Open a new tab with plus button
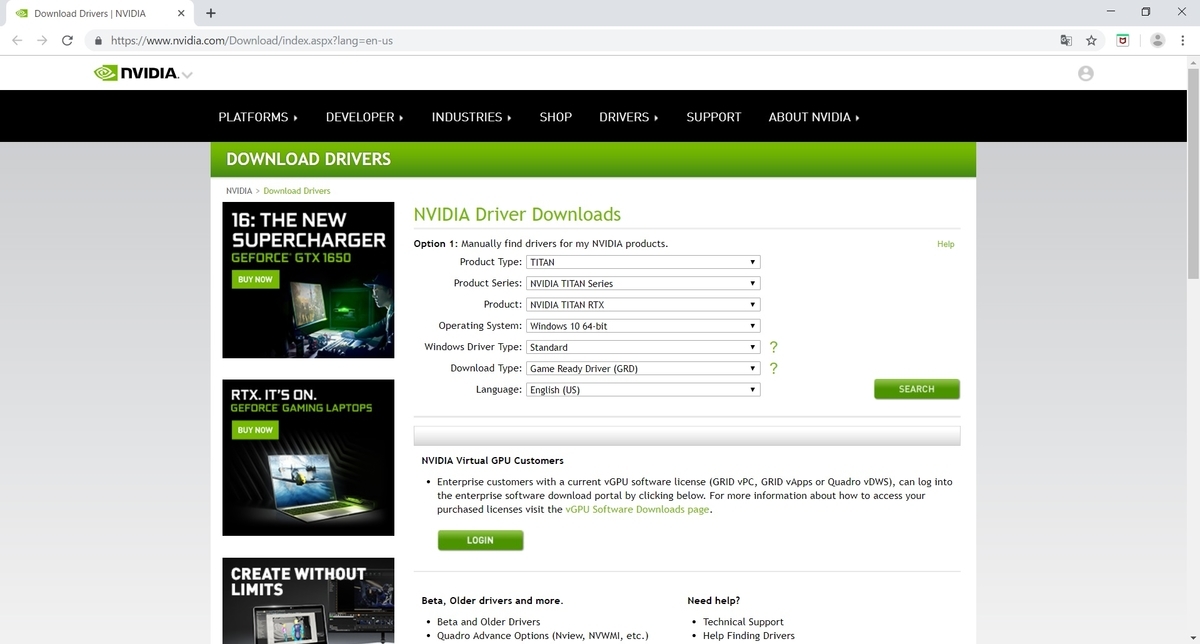The height and width of the screenshot is (644, 1200). click(x=211, y=13)
